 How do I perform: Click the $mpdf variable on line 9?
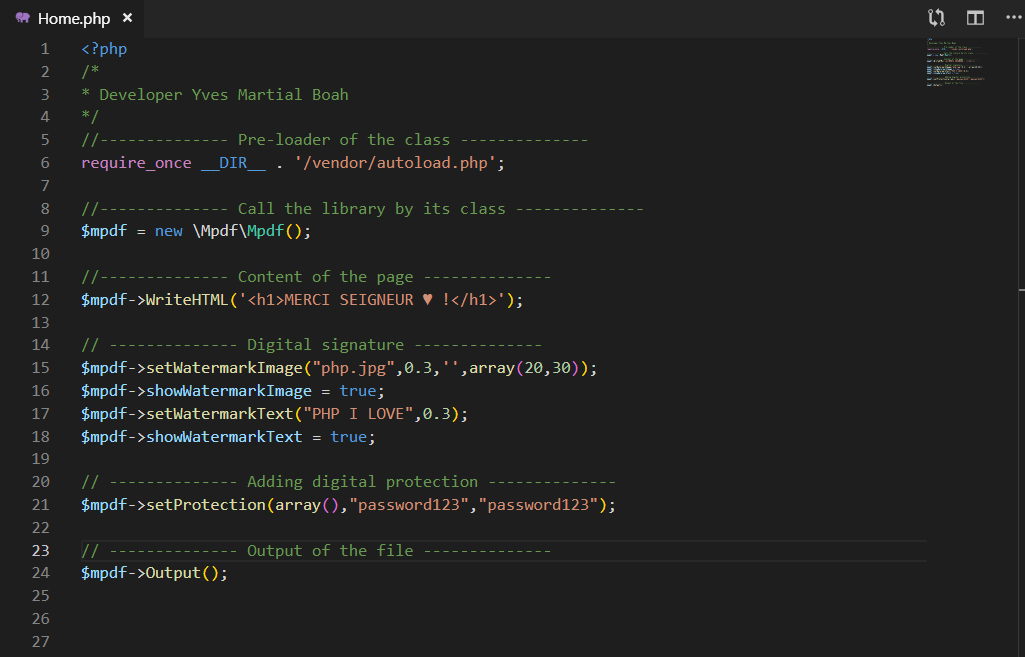point(104,231)
